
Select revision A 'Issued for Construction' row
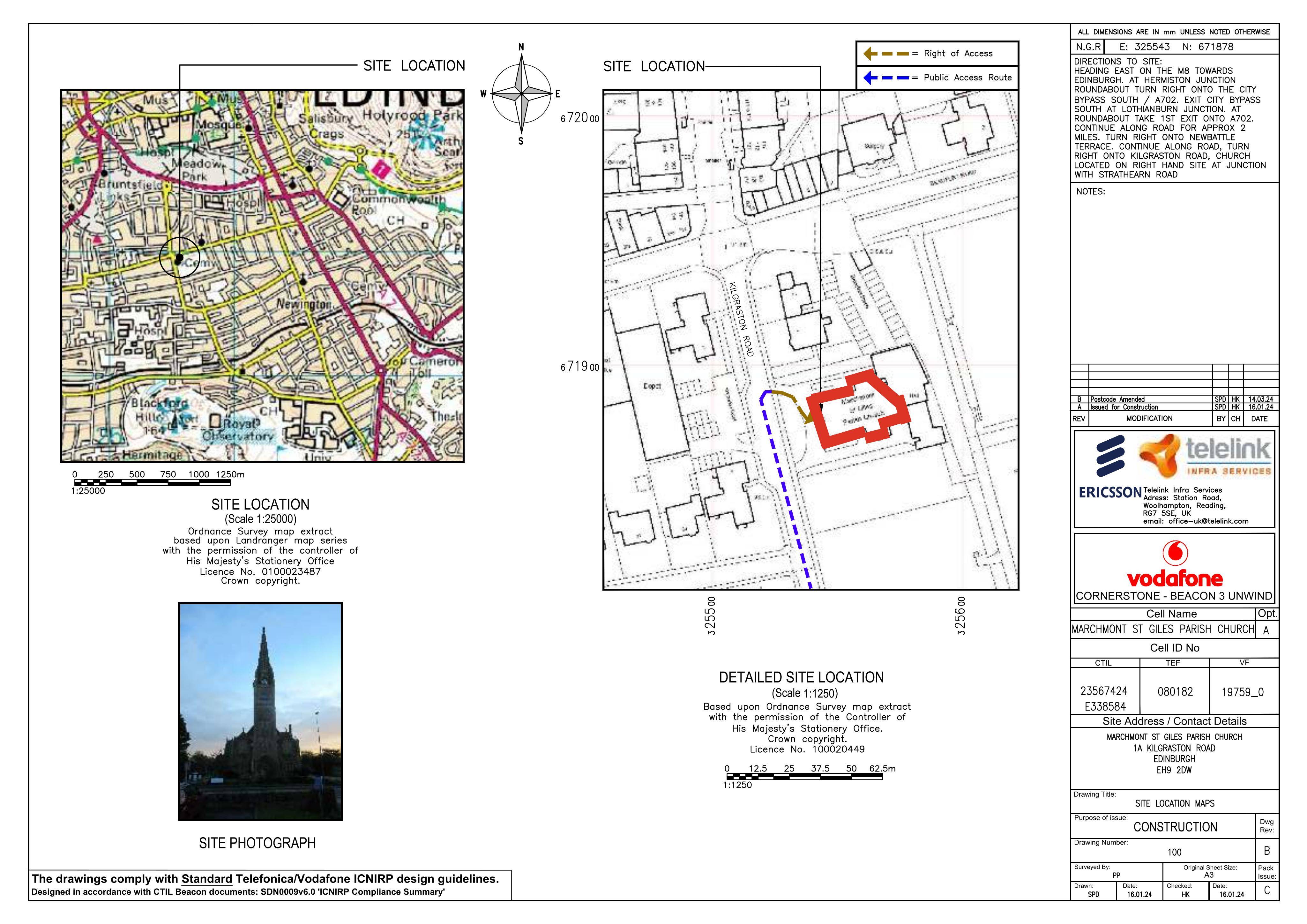point(1174,407)
